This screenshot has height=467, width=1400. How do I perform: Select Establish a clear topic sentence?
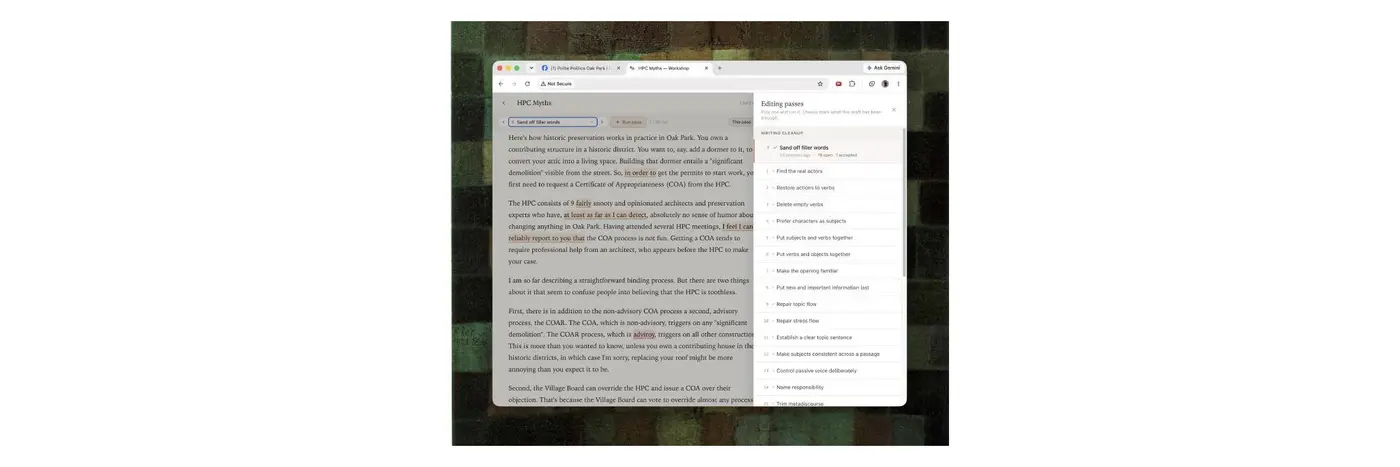(x=829, y=337)
